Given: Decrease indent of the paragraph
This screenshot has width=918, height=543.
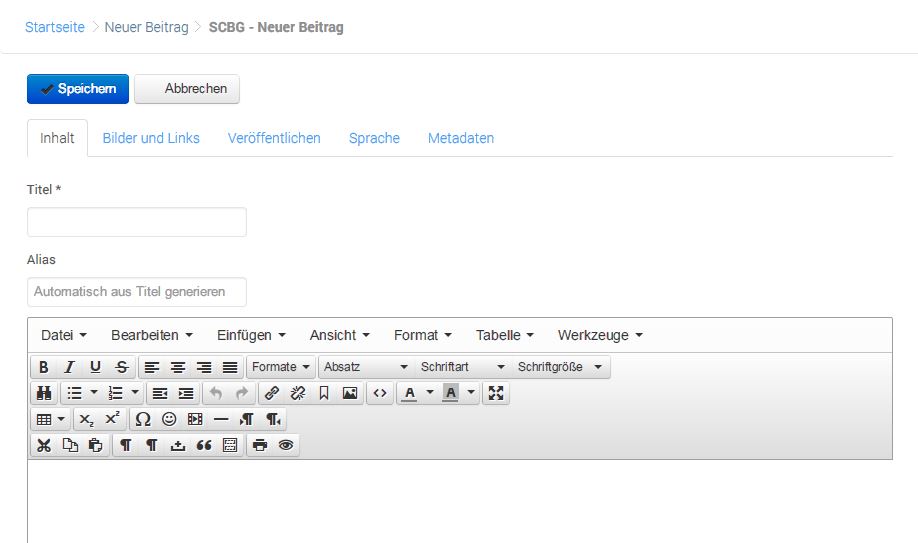Looking at the screenshot, I should click(160, 393).
